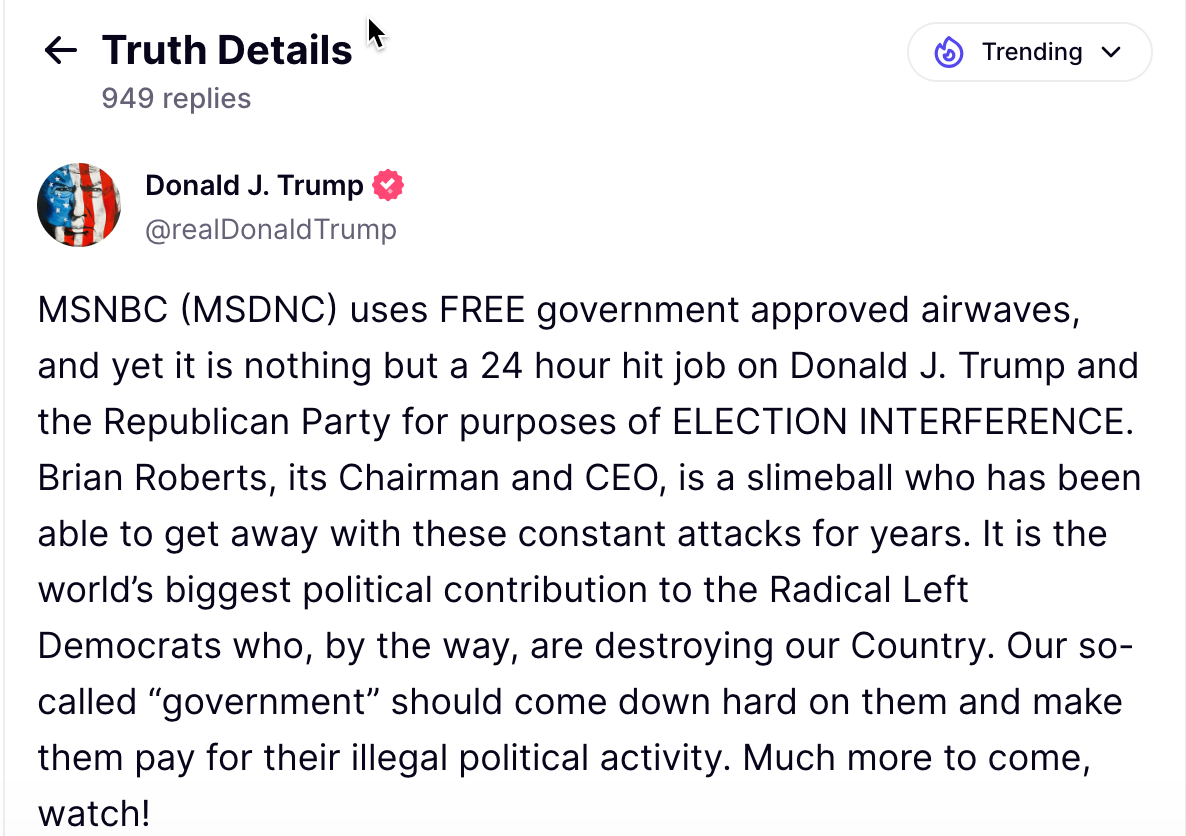Viewport: 1186px width, 836px height.
Task: Click "Republican Party" in the post text
Action: 247,422
